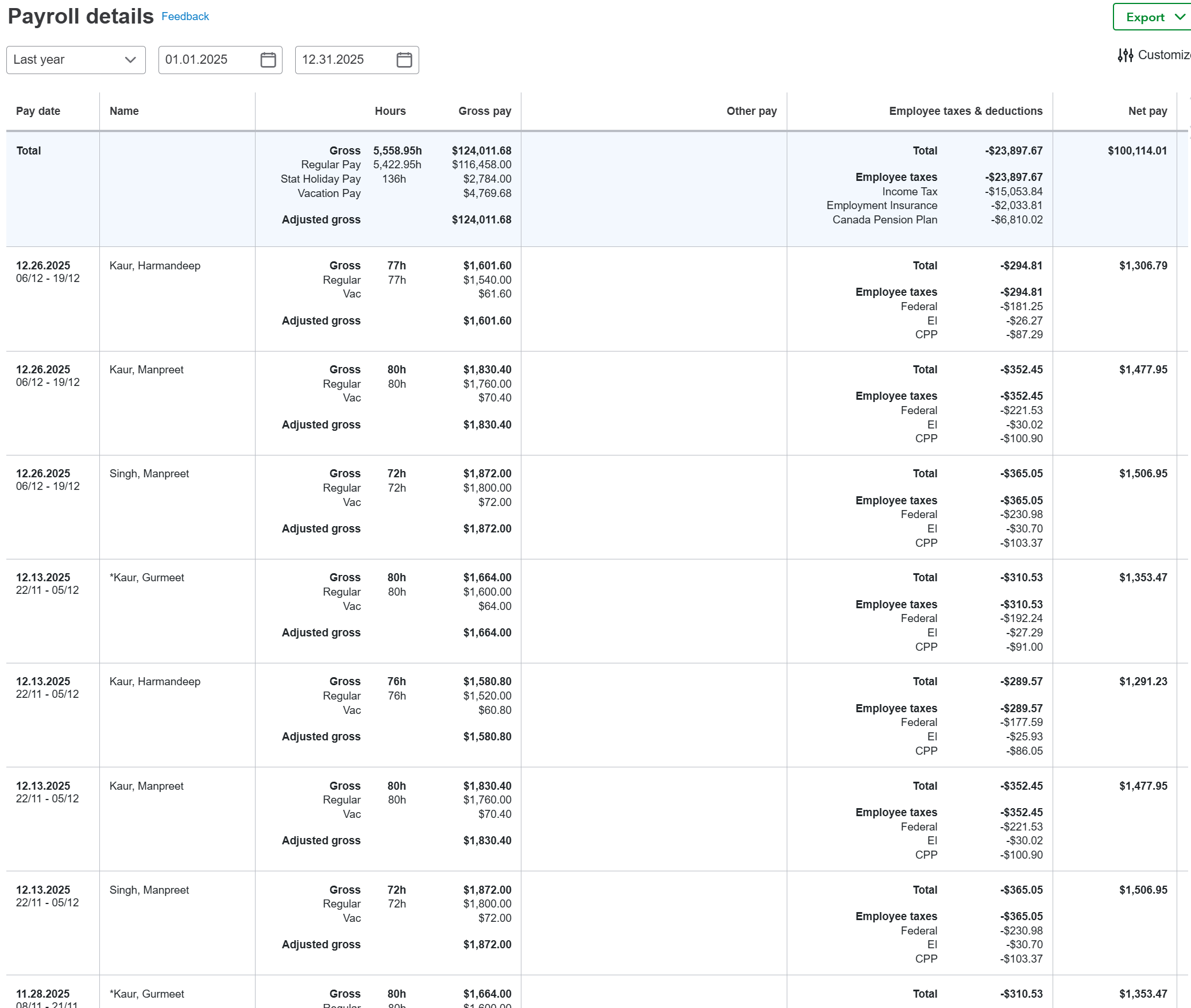Screen dimensions: 1191x1008
Task: Click the Hours column header
Action: [390, 111]
